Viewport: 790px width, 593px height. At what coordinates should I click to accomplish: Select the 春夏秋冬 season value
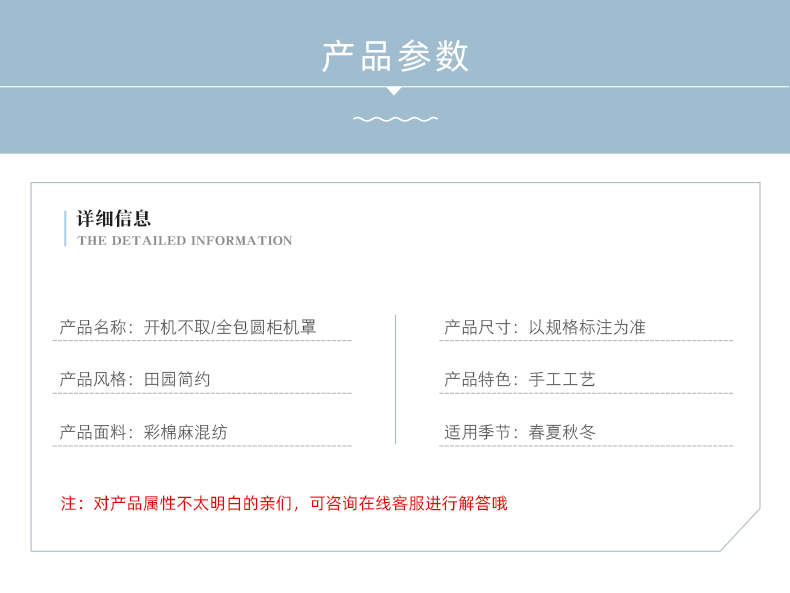point(562,432)
